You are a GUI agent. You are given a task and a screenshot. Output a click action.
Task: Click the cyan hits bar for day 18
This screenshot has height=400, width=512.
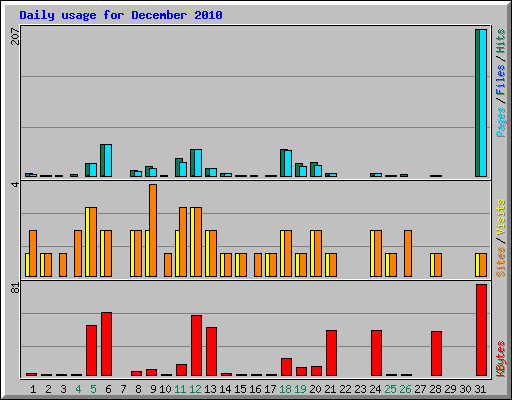click(288, 164)
